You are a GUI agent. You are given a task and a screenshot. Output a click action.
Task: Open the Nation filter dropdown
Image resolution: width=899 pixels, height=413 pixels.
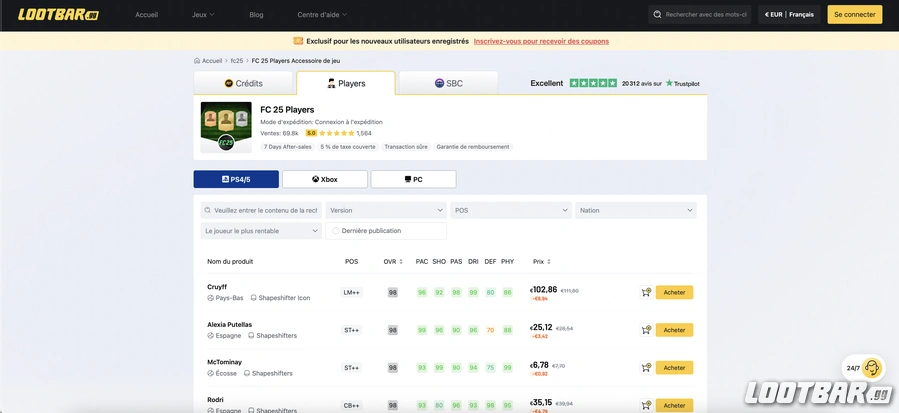click(636, 211)
